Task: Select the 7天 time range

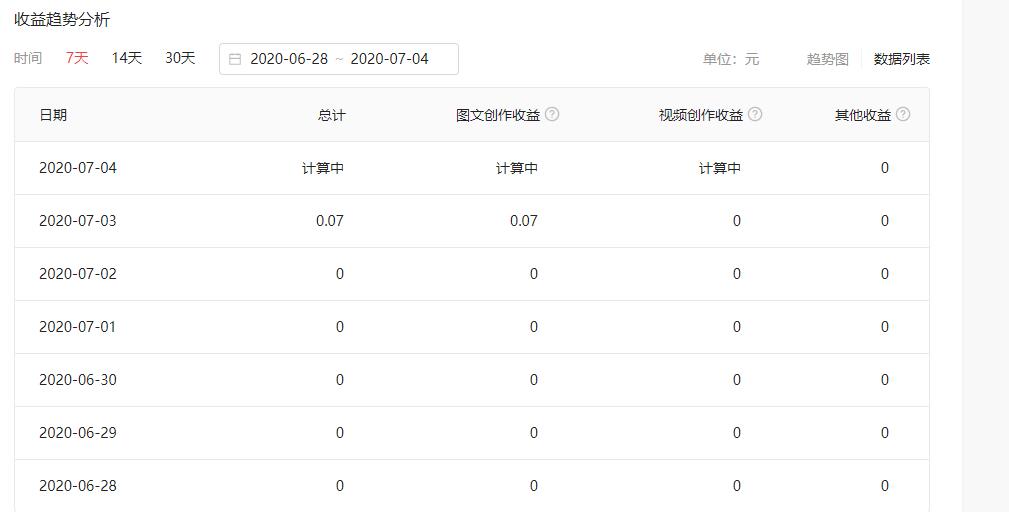Action: (x=77, y=58)
